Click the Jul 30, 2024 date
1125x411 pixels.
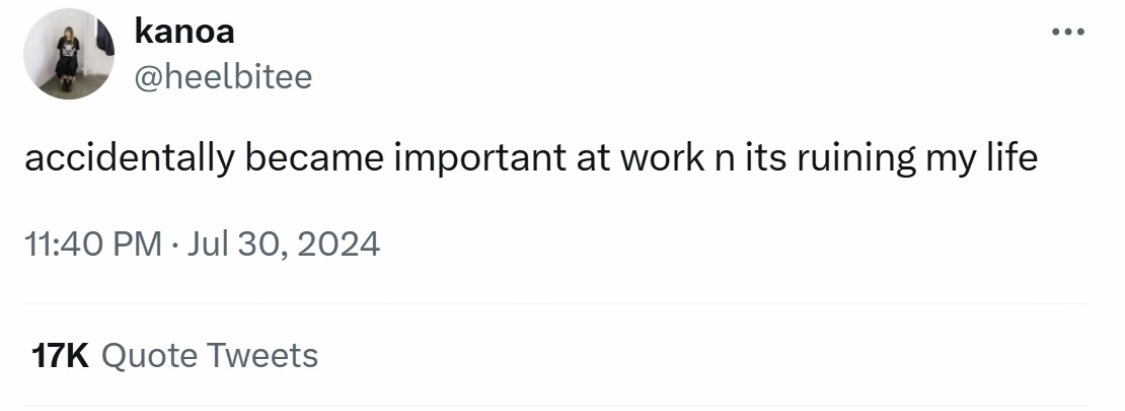click(281, 243)
